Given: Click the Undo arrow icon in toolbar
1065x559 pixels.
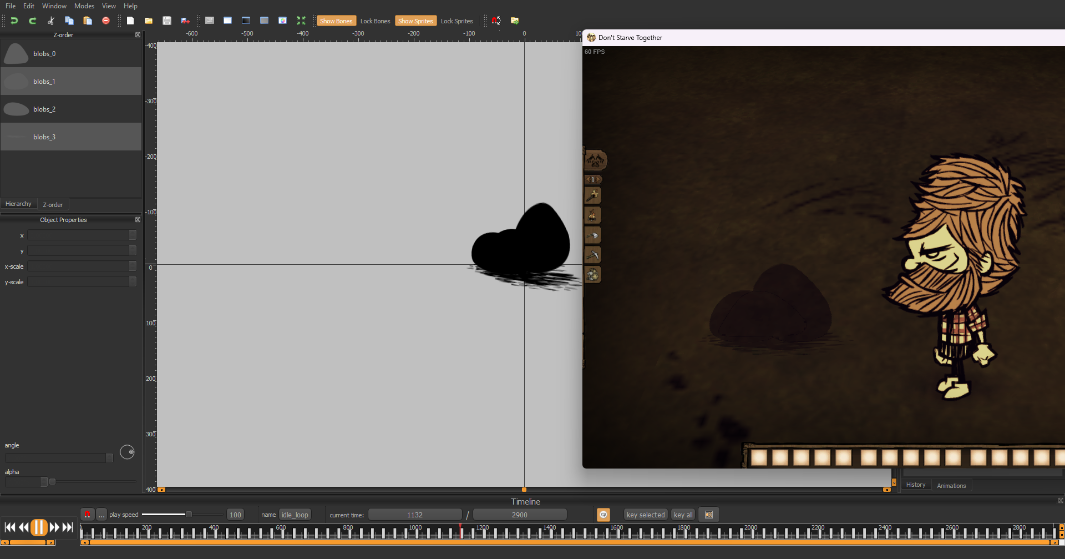Looking at the screenshot, I should pos(14,20).
